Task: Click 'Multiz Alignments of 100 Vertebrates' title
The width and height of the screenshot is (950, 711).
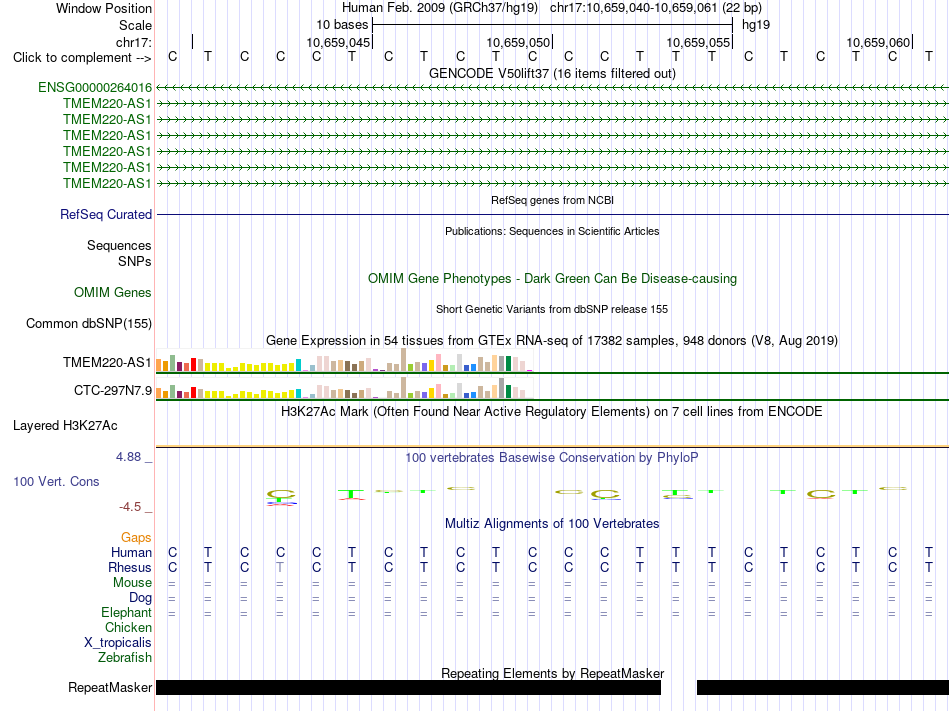Action: click(552, 523)
